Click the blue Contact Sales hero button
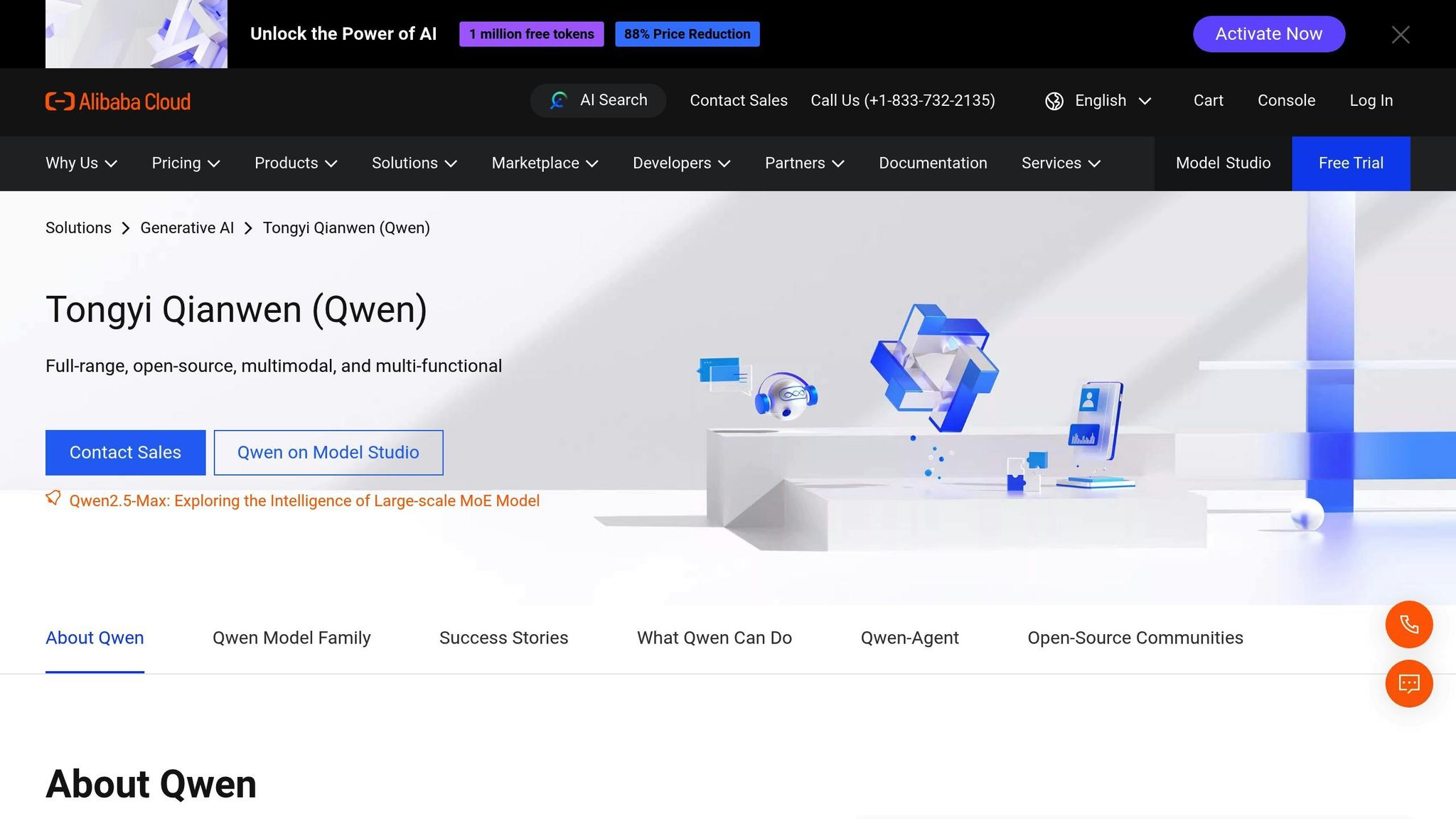1456x819 pixels. pyautogui.click(x=125, y=453)
